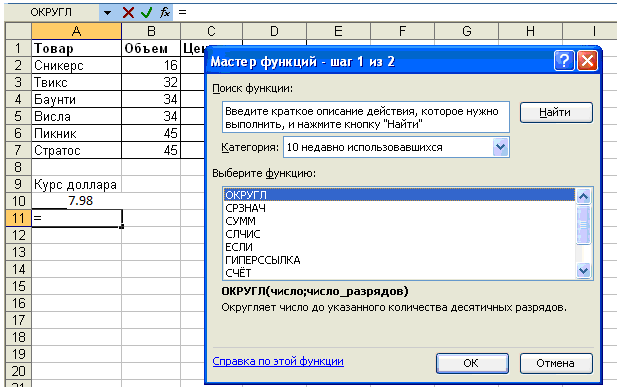Click cell containing Пикник
The width and height of the screenshot is (617, 387).
[76, 133]
